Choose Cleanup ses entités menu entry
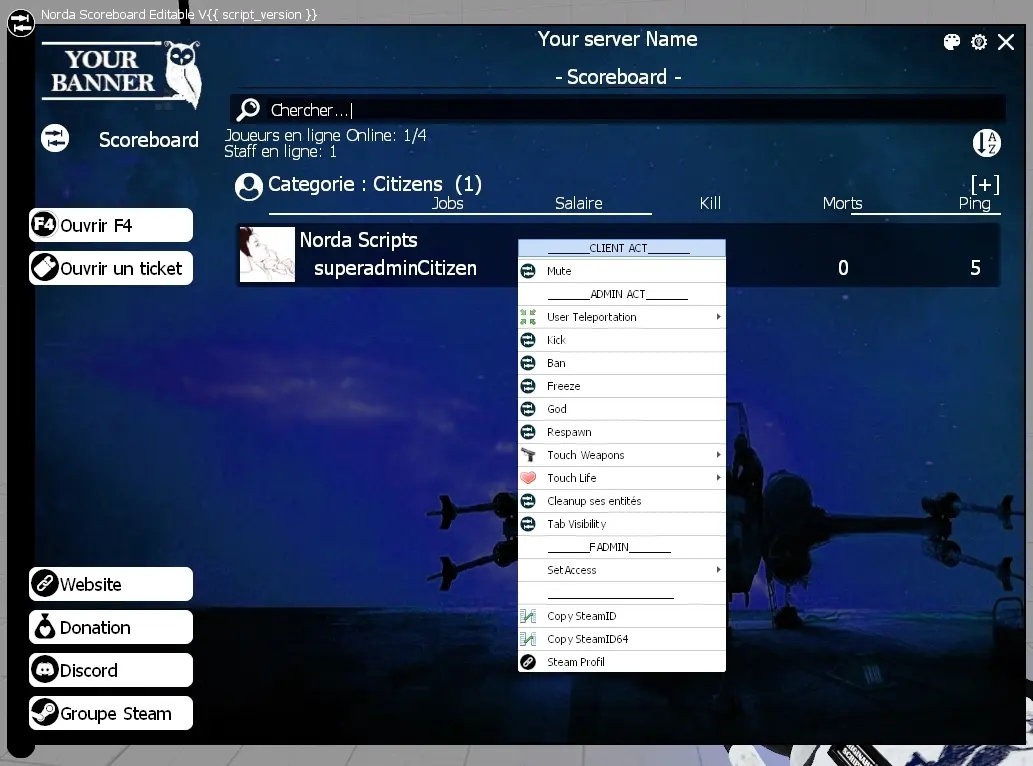Image resolution: width=1033 pixels, height=766 pixels. [594, 501]
